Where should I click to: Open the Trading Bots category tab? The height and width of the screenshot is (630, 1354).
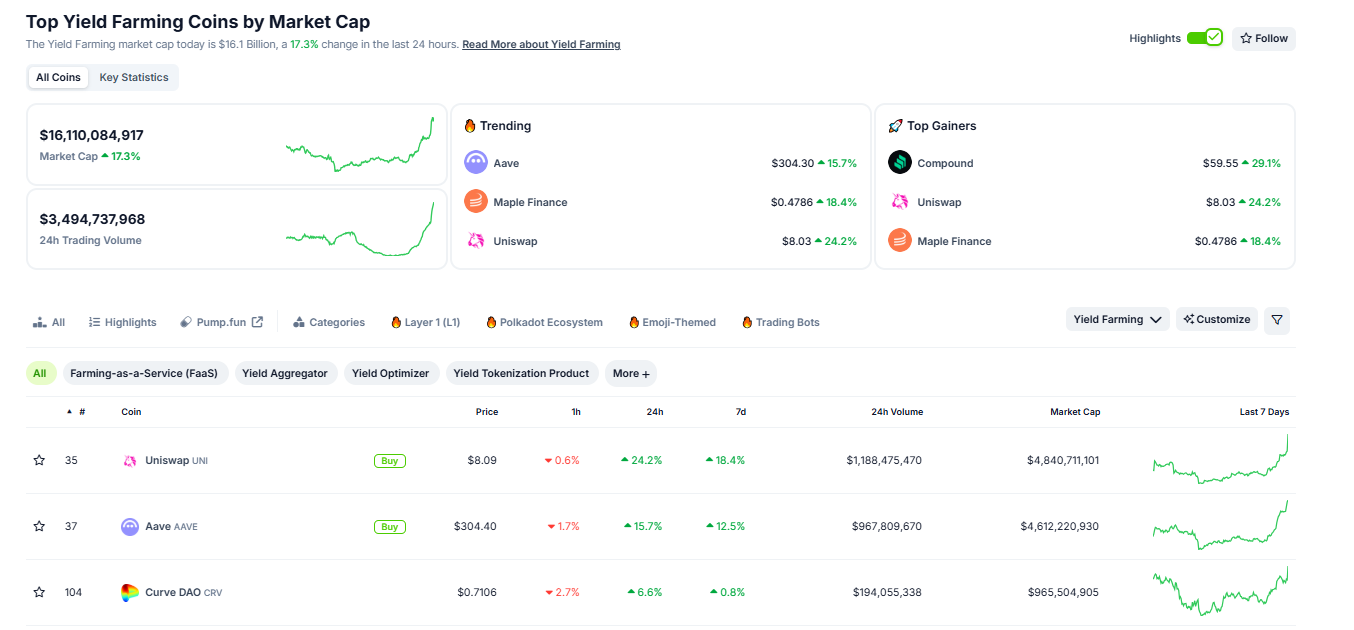pos(780,322)
